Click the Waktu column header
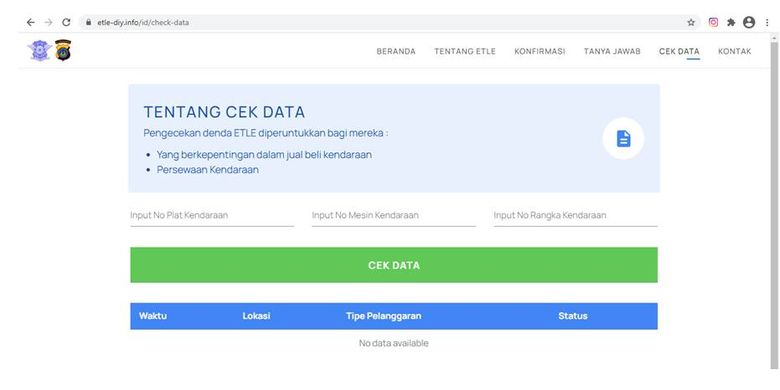780x390 pixels. [153, 316]
